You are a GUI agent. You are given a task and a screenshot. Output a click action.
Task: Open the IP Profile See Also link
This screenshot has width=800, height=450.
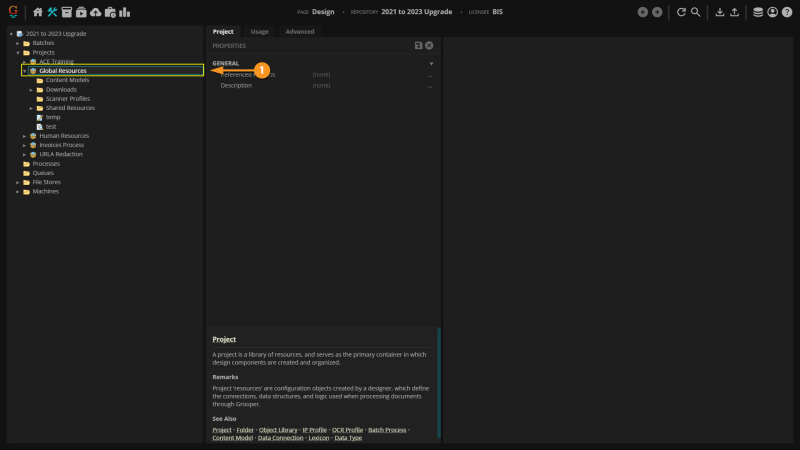point(315,430)
